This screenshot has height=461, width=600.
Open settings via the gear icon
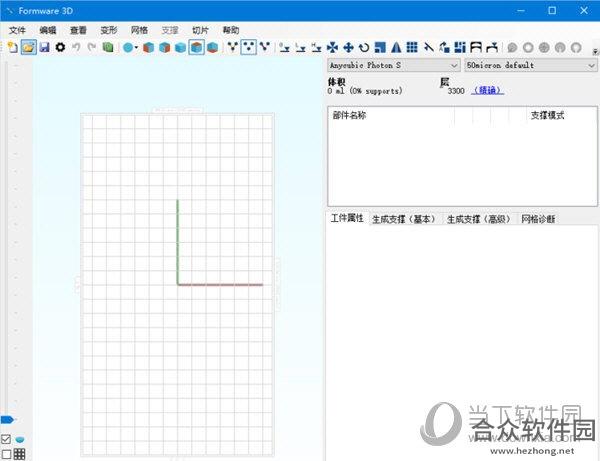(x=60, y=47)
